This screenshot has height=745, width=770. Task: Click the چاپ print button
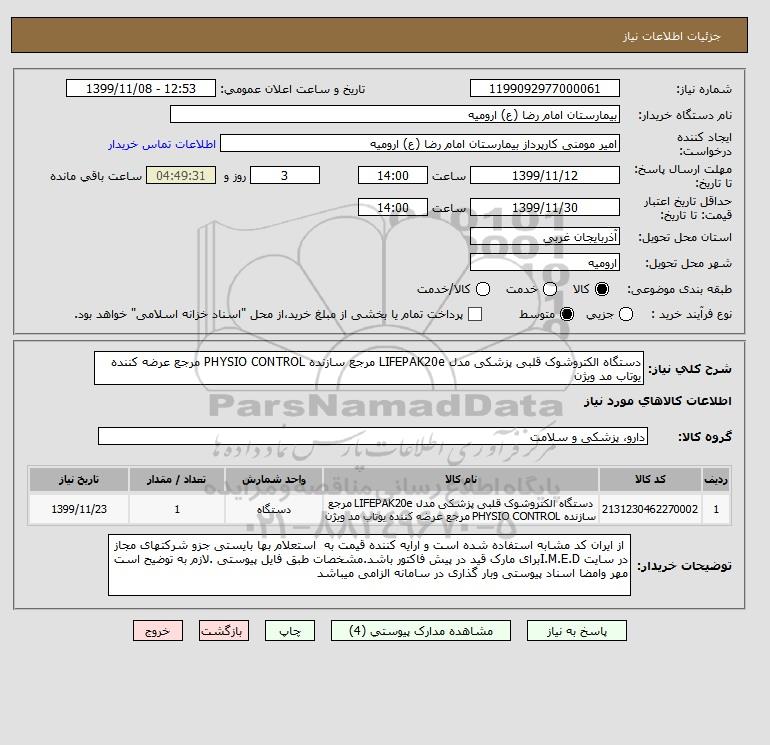[290, 631]
